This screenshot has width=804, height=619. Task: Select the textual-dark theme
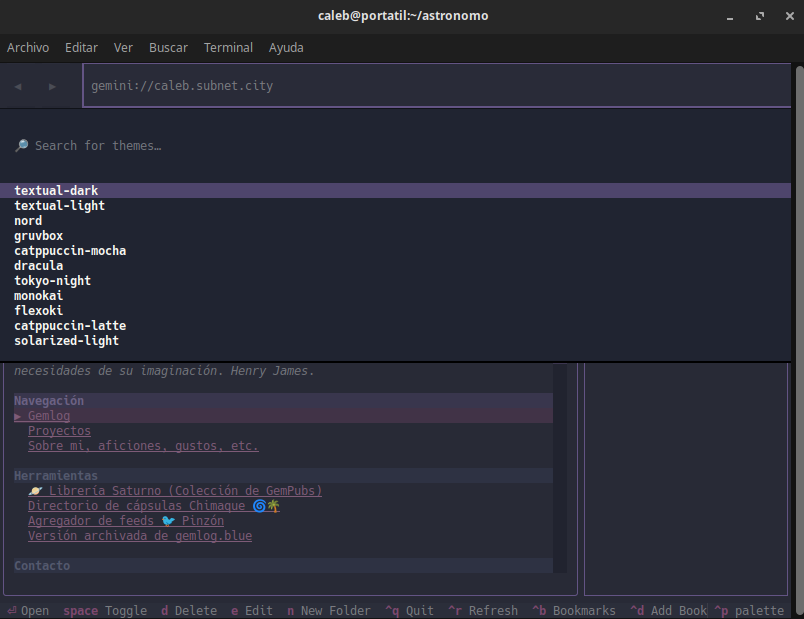pos(56,190)
